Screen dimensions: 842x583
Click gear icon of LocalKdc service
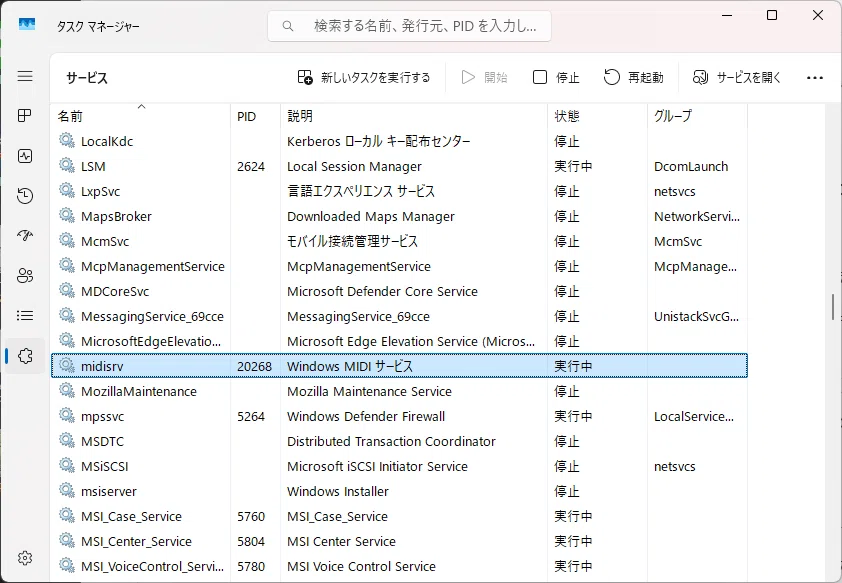pyautogui.click(x=67, y=141)
